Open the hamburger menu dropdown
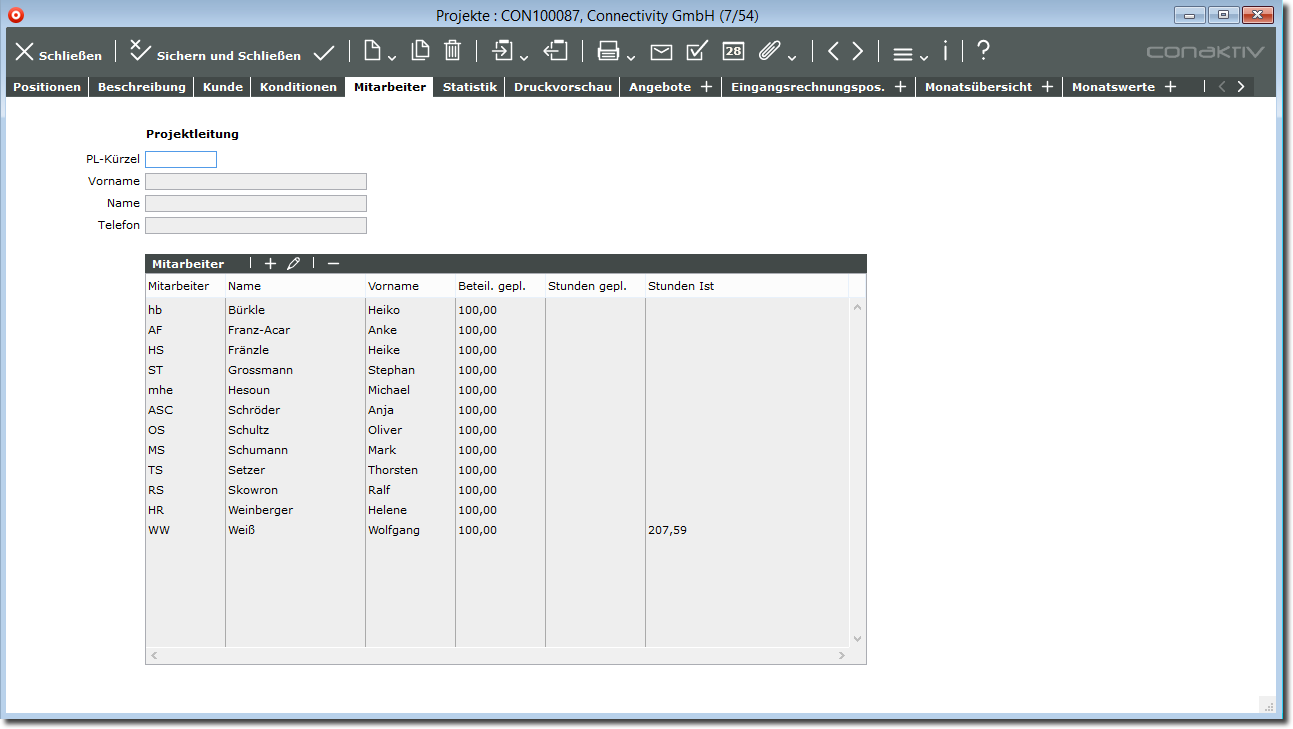Screen dimensions: 1293x729 point(923,56)
